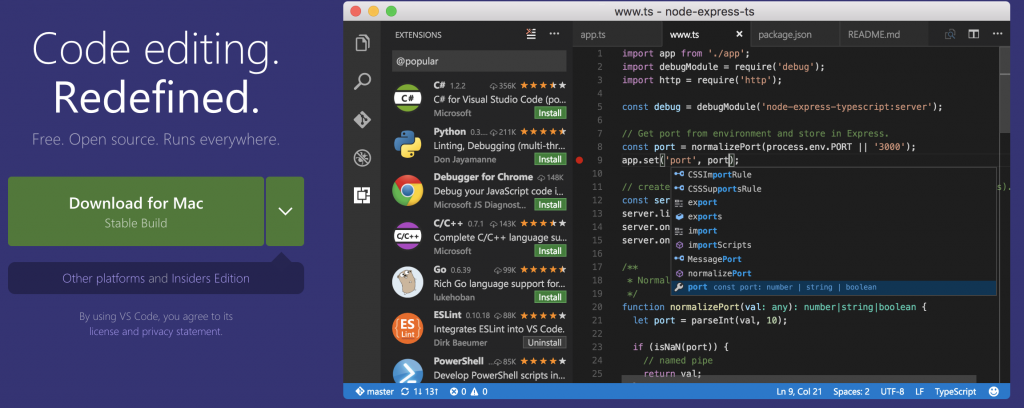The image size is (1024, 408).
Task: Open changes icon in editor title bar
Action: point(950,34)
